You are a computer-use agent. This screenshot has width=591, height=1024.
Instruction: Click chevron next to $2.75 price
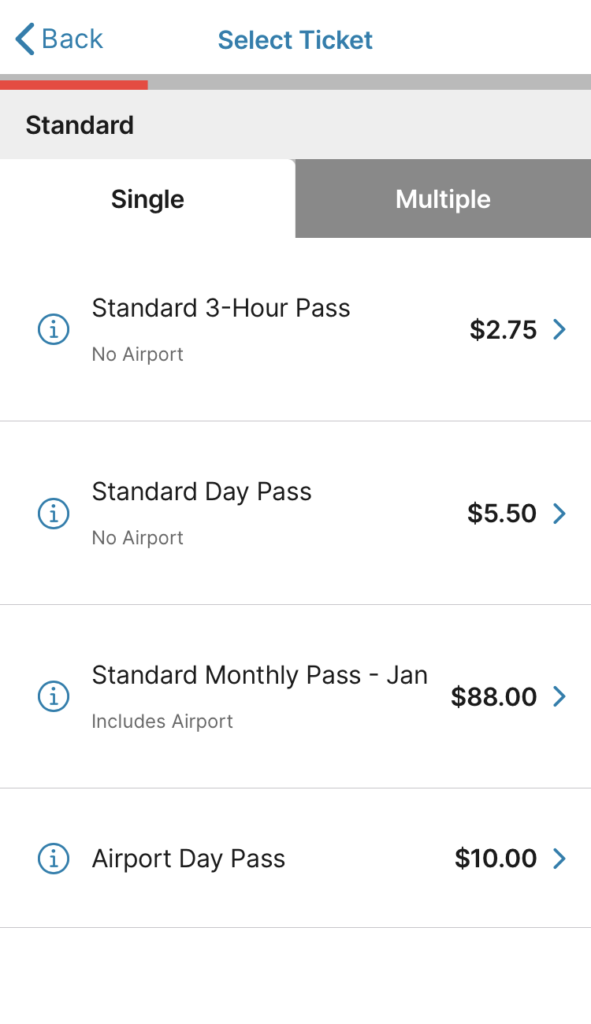point(559,330)
